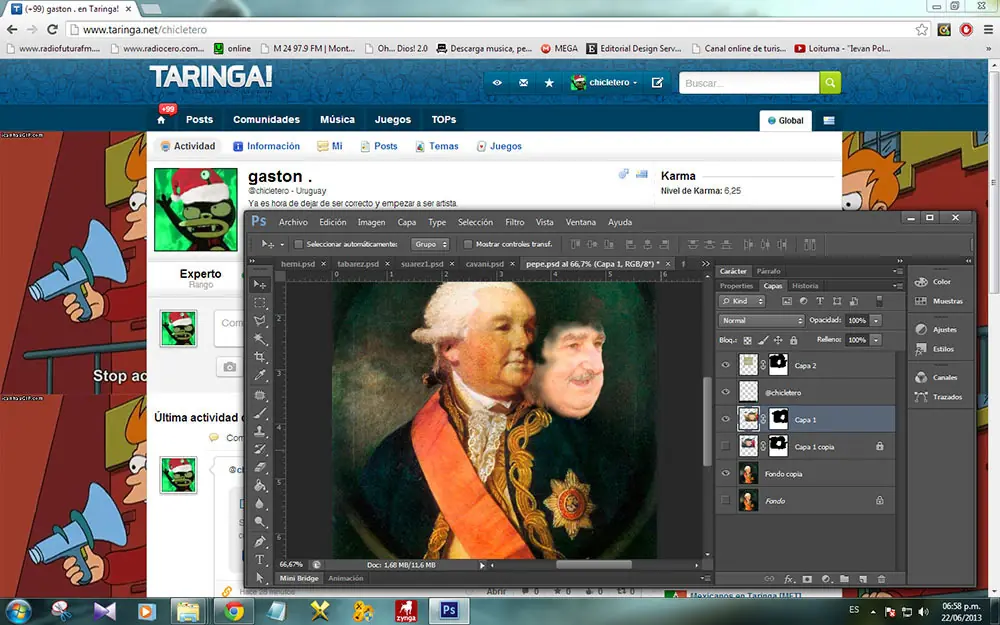Select the Brush tool
Viewport: 1000px width, 625px height.
click(260, 413)
